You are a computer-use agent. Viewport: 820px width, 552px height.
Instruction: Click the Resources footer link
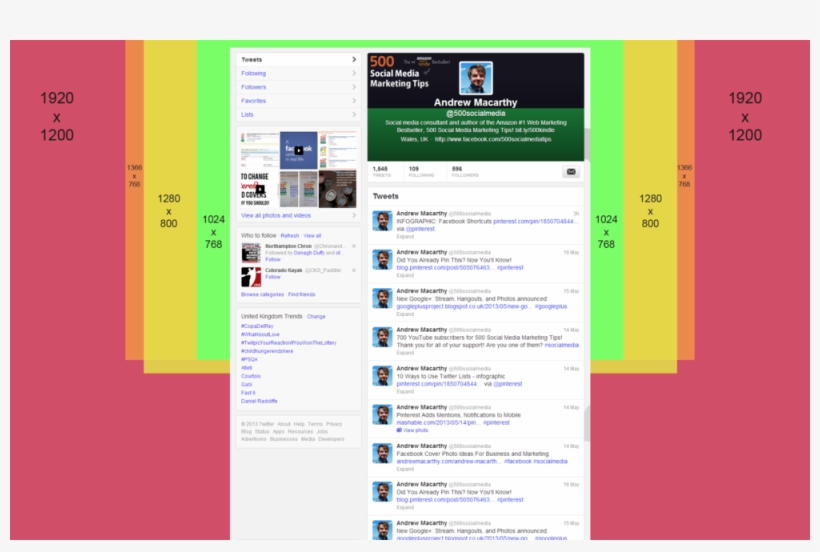coord(300,431)
